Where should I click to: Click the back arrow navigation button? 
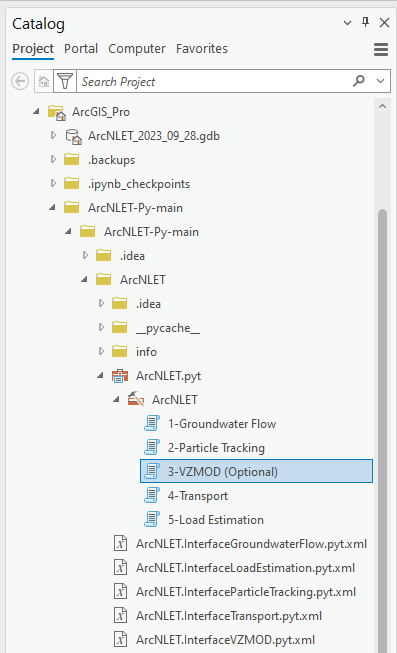[x=20, y=81]
